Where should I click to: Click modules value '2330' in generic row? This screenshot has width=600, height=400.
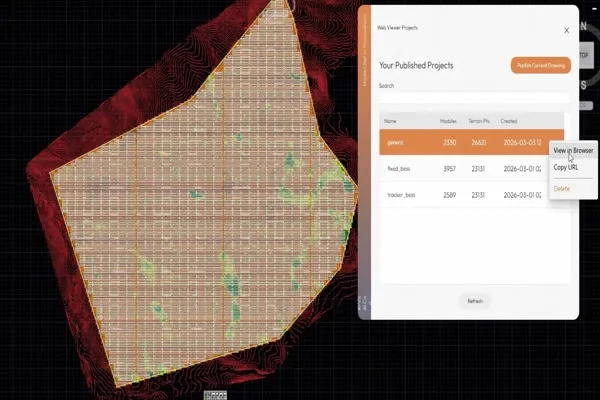pyautogui.click(x=450, y=142)
